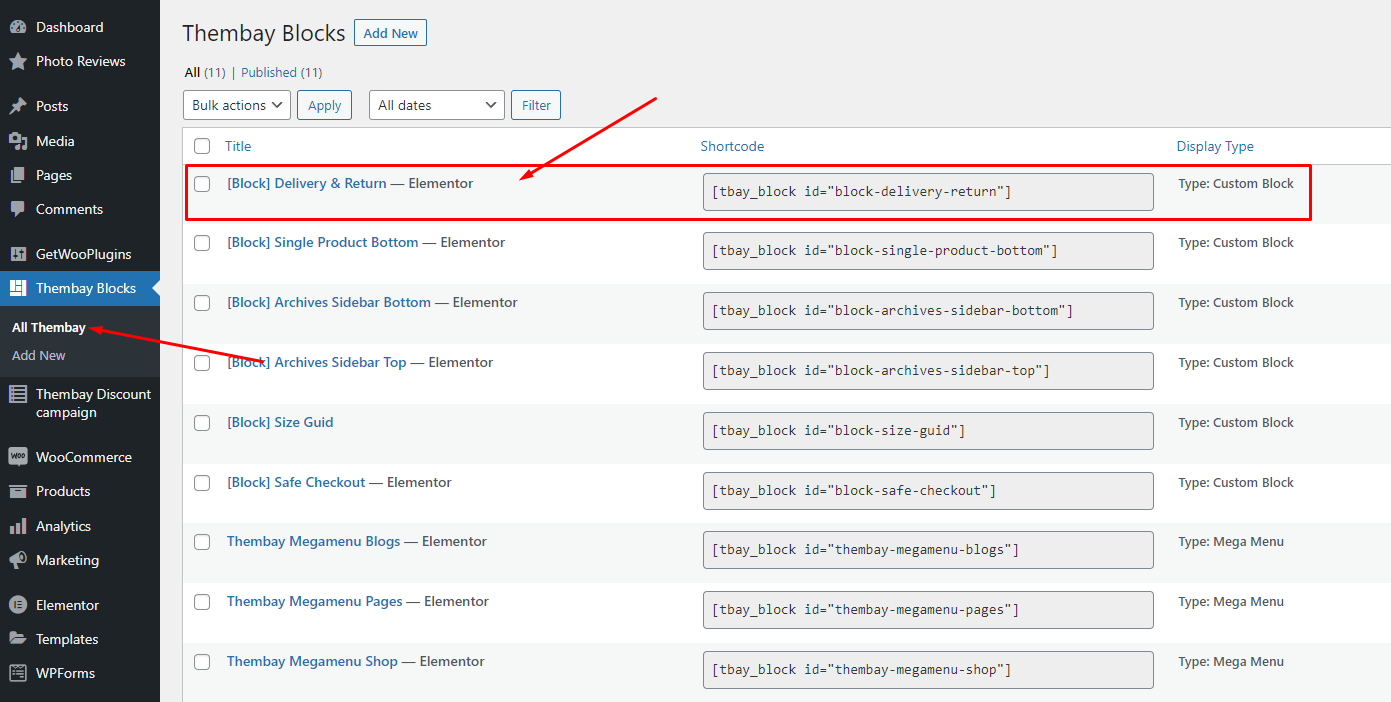Screen dimensions: 1391x702
Task: Click the Analytics bar chart icon
Action: (18, 526)
